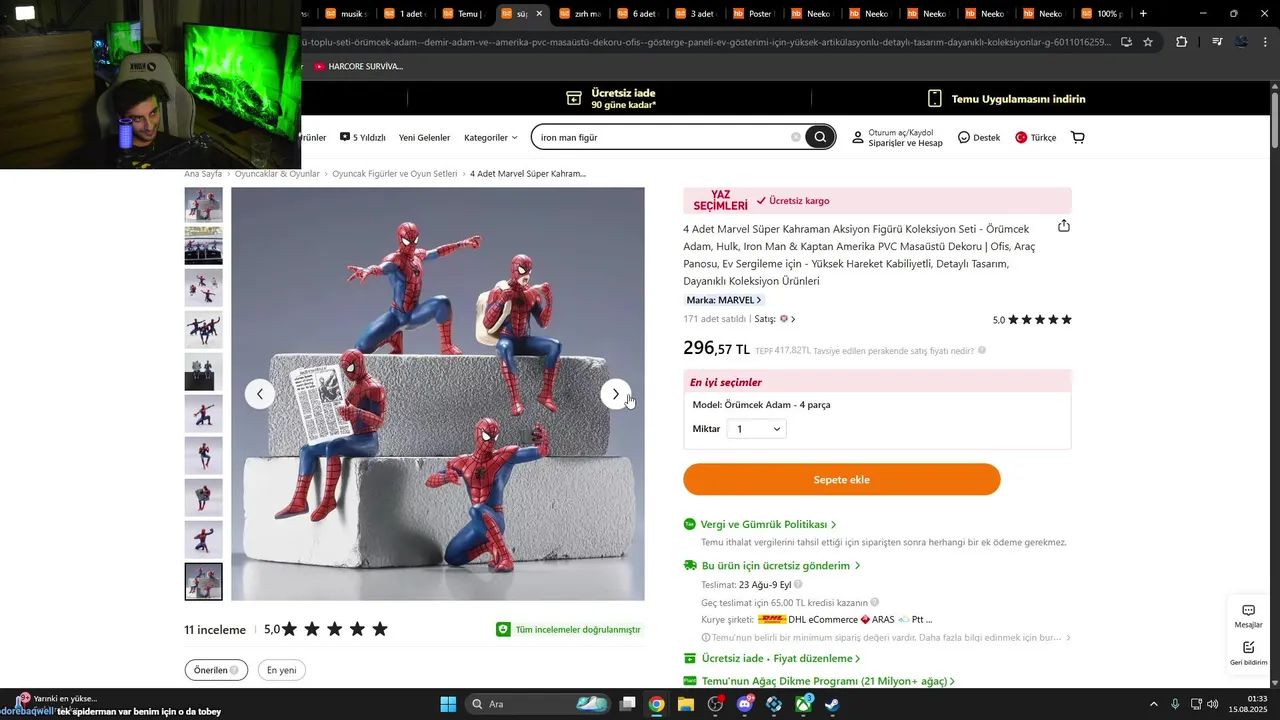
Task: Open the Chrome extensions puzzle icon
Action: (1182, 42)
